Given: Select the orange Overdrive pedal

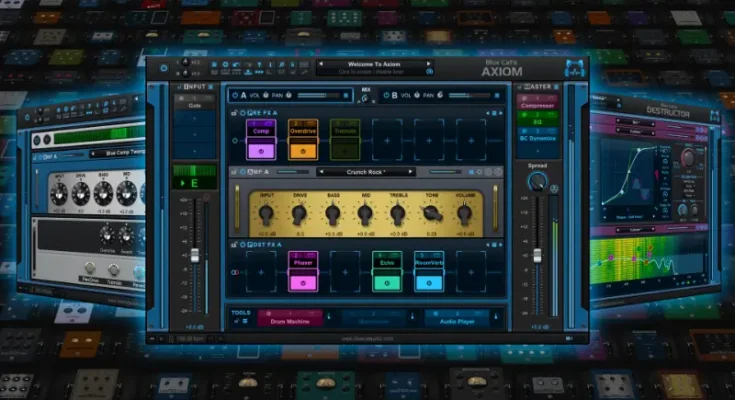Looking at the screenshot, I should coord(303,134).
